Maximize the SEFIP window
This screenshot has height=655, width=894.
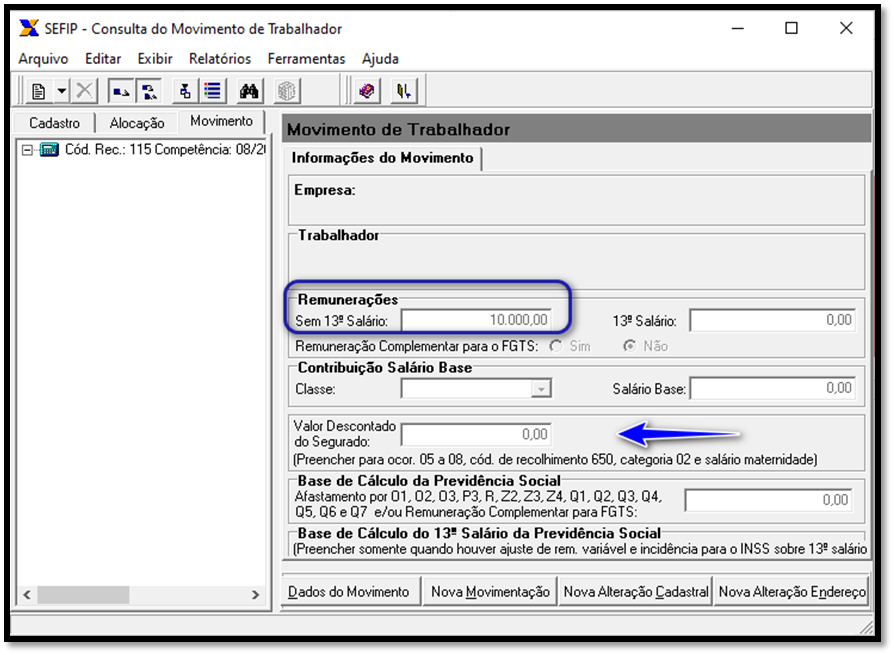[791, 28]
